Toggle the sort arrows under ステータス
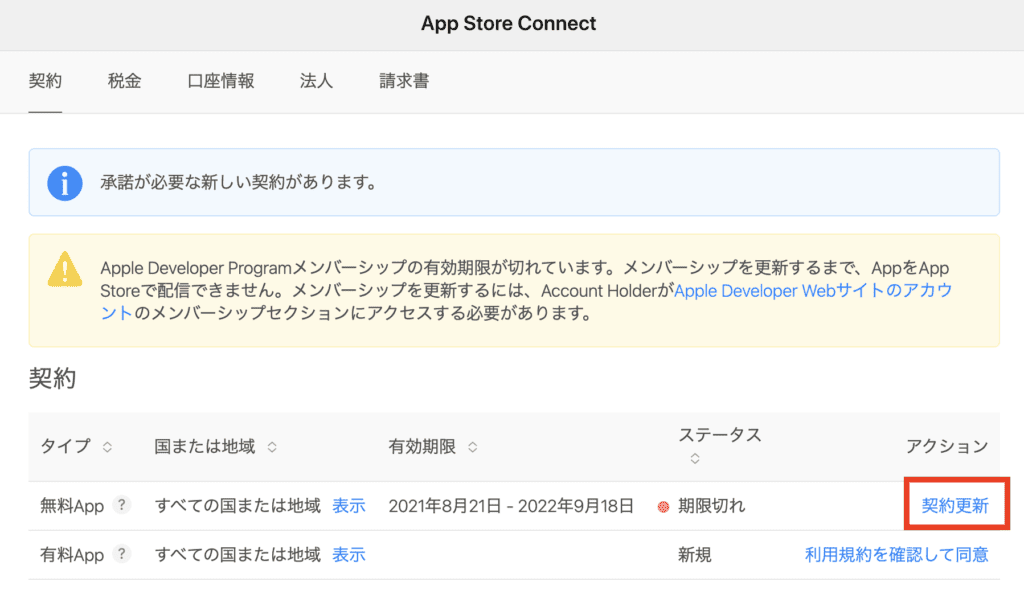 (694, 459)
